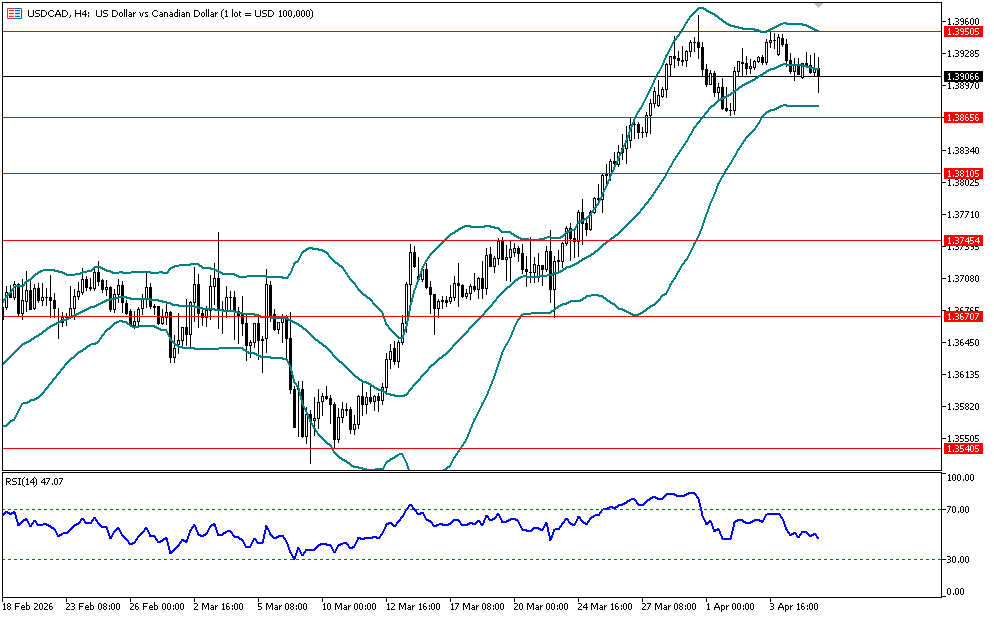Click the RSI 70.00 level value
Screen dimensions: 994x618
coord(960,510)
